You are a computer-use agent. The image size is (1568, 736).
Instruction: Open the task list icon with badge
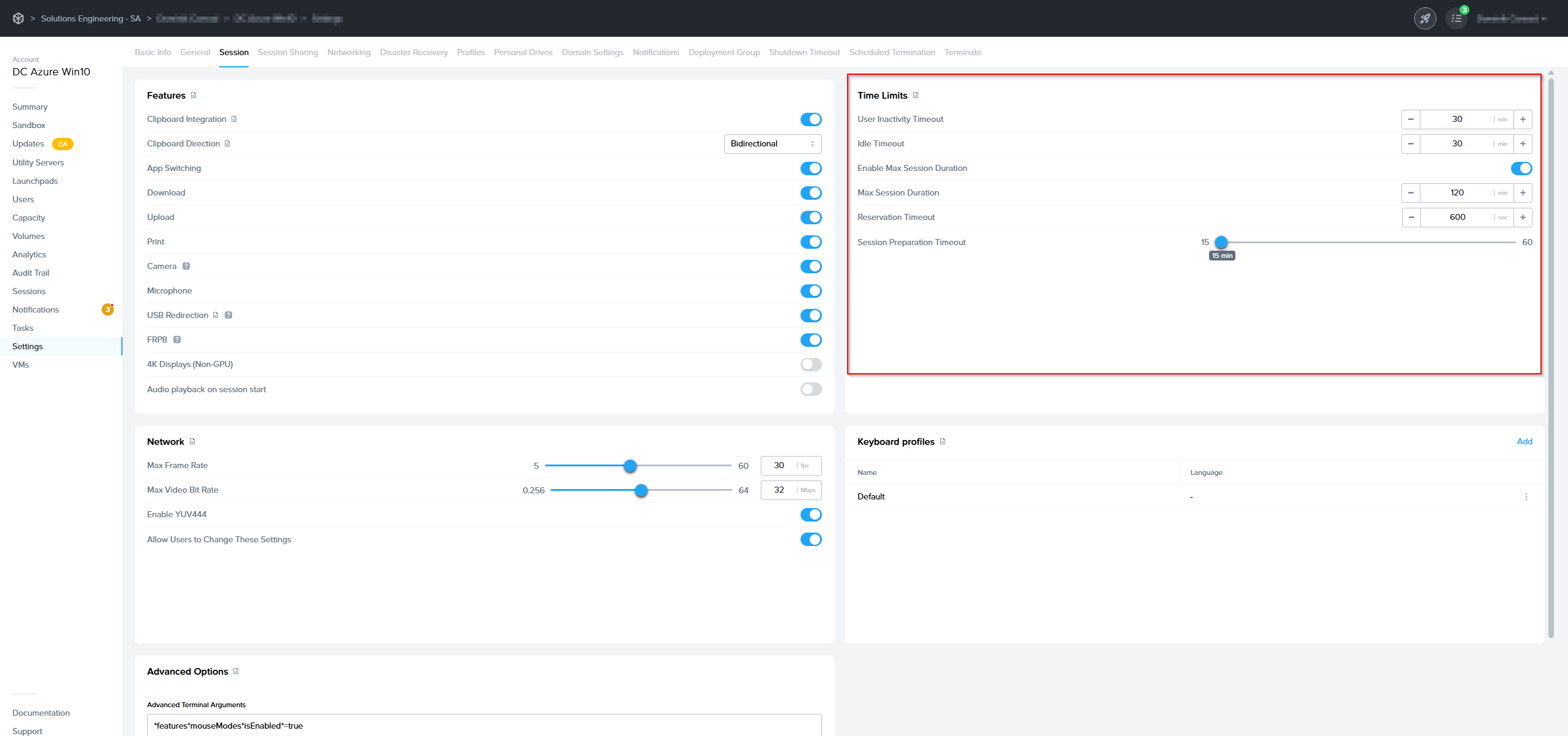point(1457,18)
